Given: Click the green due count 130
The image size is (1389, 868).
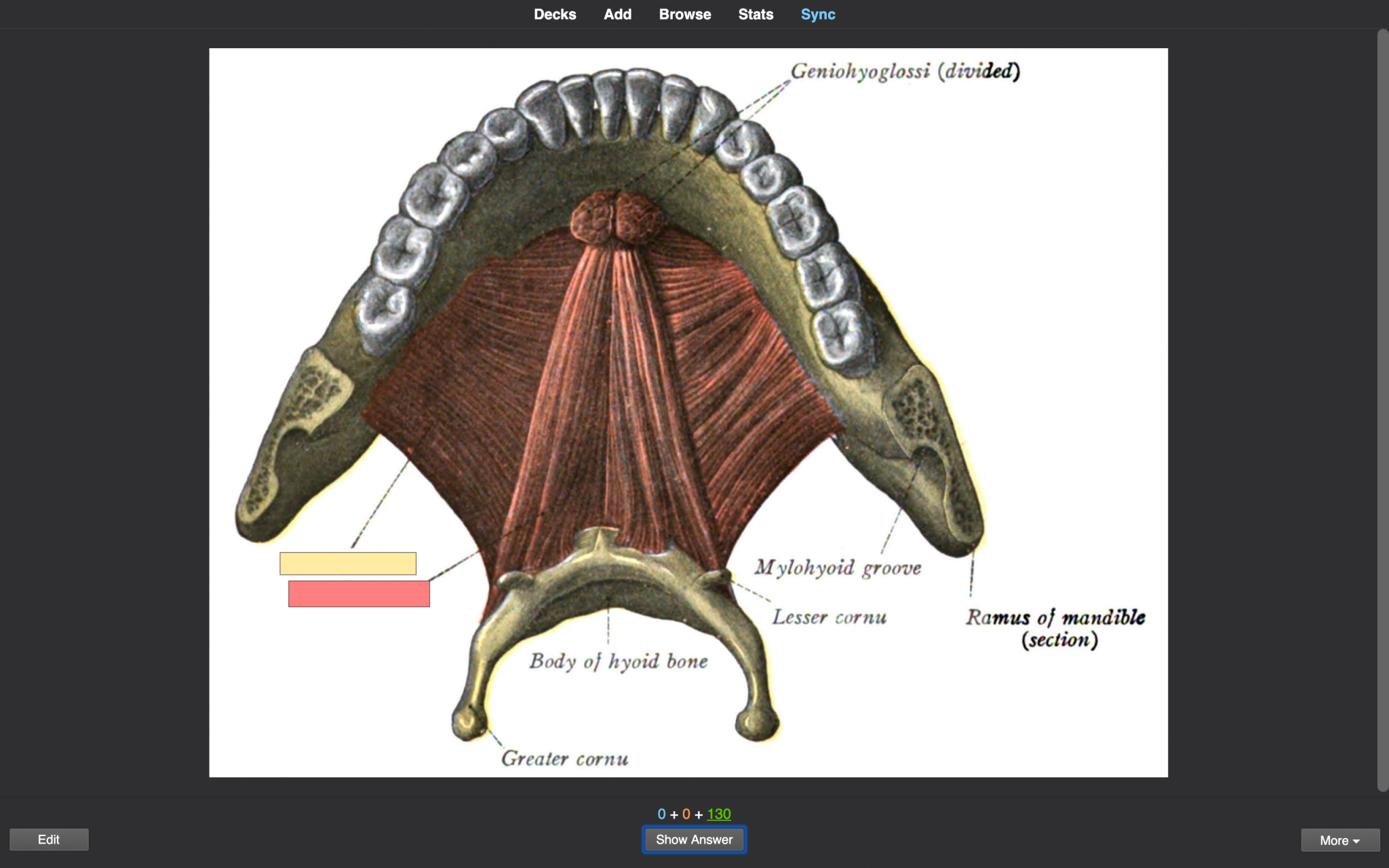Looking at the screenshot, I should [x=718, y=814].
